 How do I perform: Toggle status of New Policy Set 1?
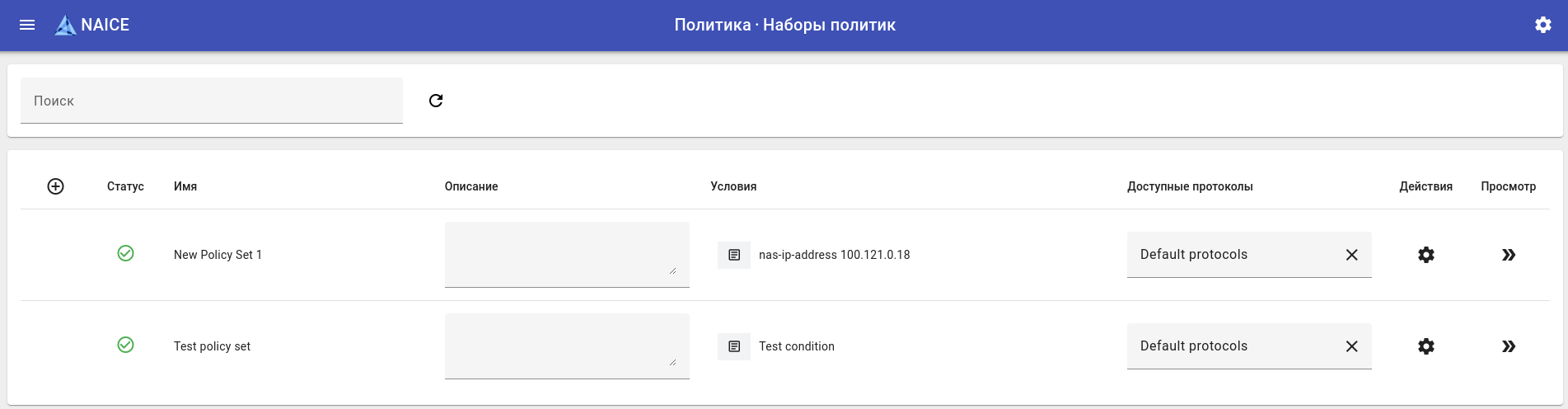(125, 253)
